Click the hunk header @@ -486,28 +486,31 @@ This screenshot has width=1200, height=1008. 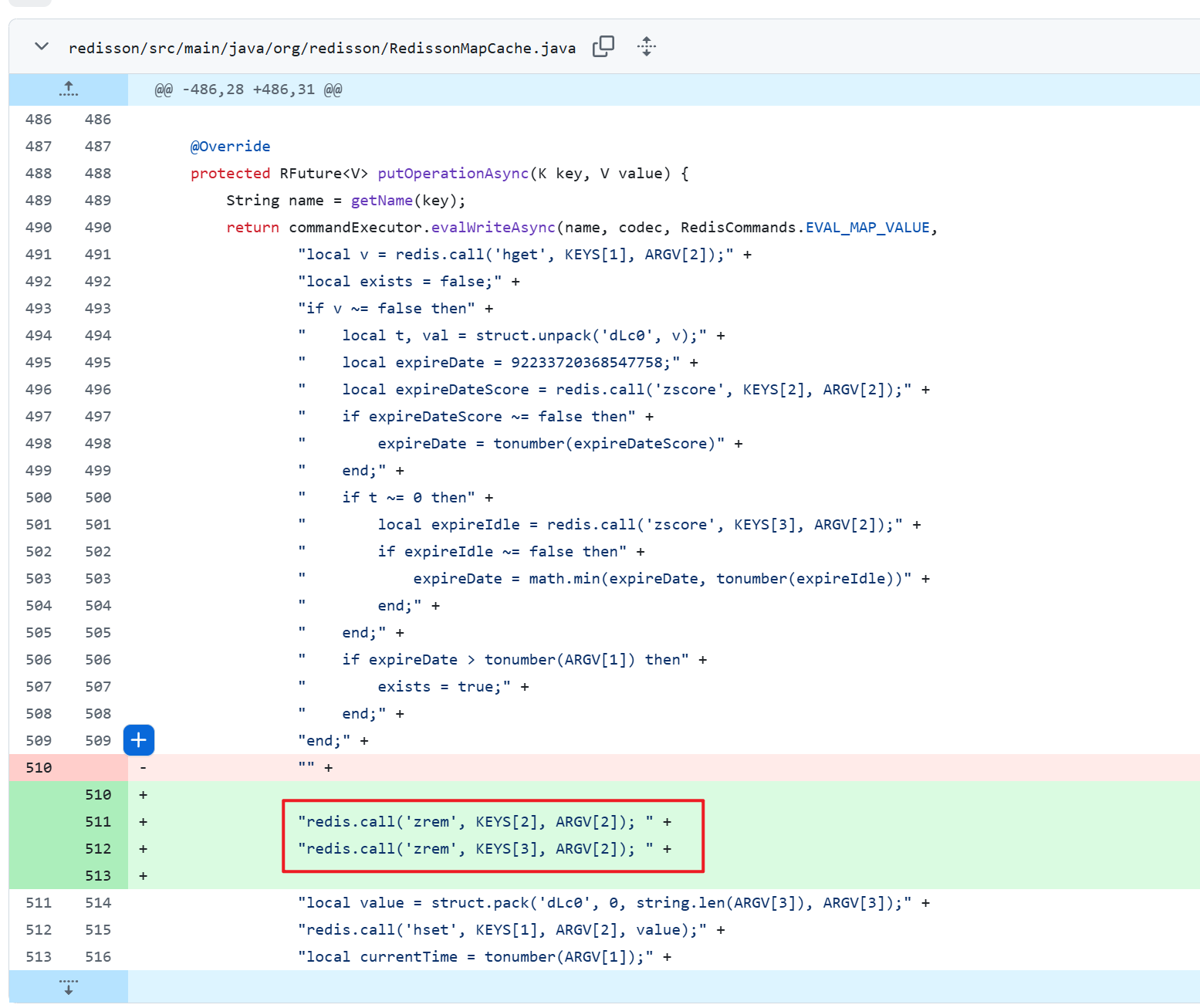pos(248,90)
